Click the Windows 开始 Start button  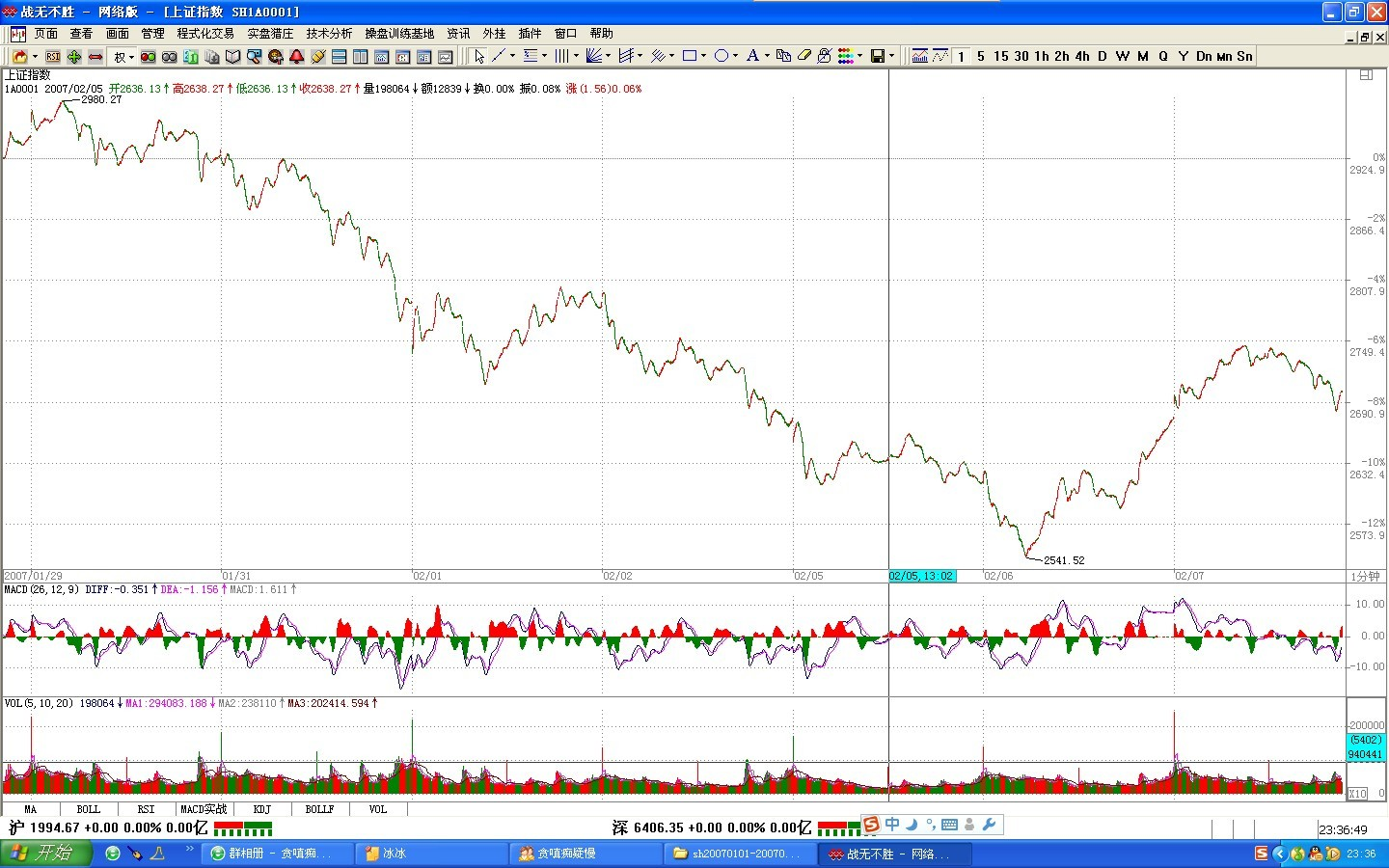click(x=45, y=854)
